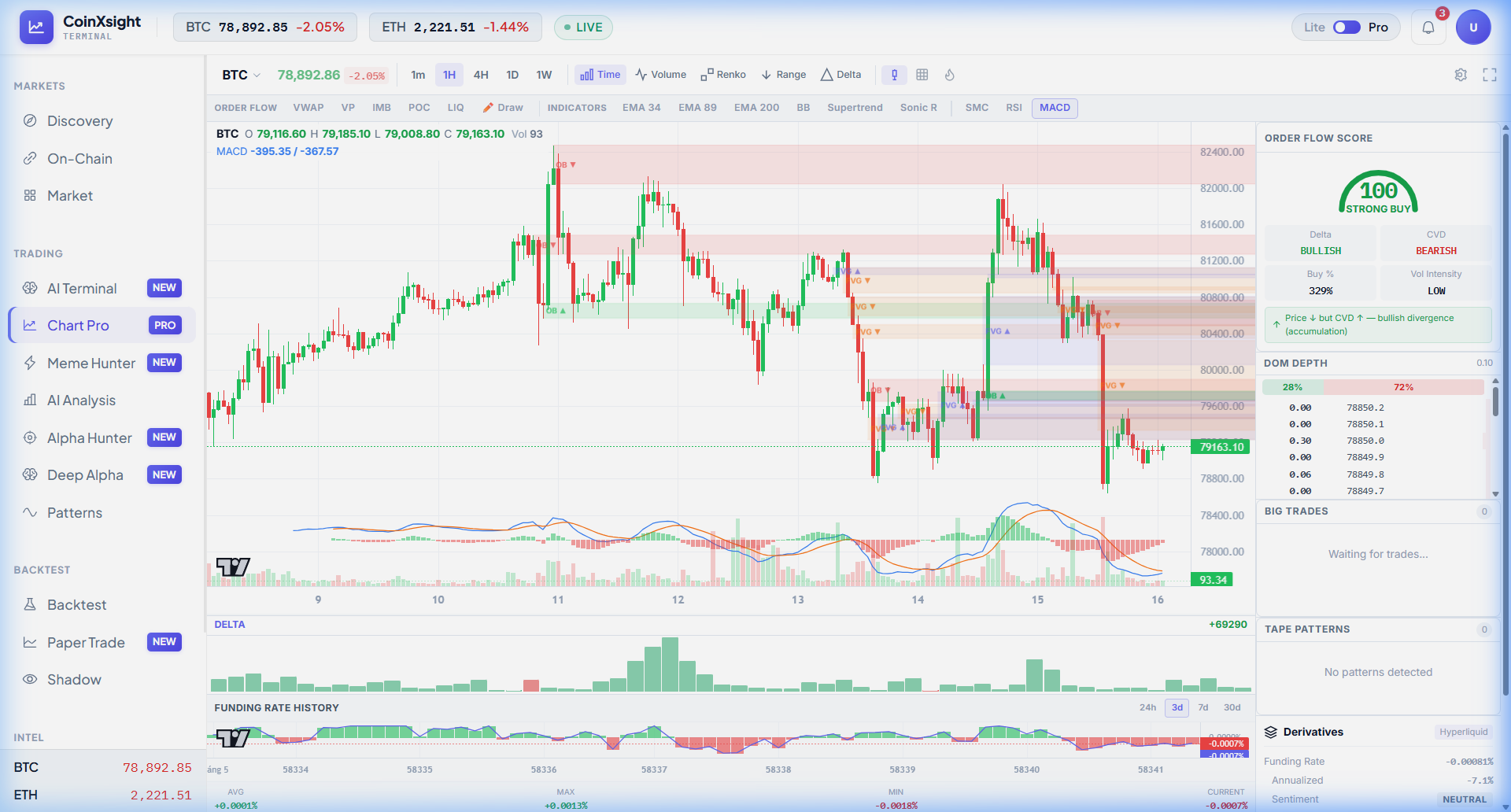Select the grid layout icon
Image resolution: width=1511 pixels, height=812 pixels.
922,75
